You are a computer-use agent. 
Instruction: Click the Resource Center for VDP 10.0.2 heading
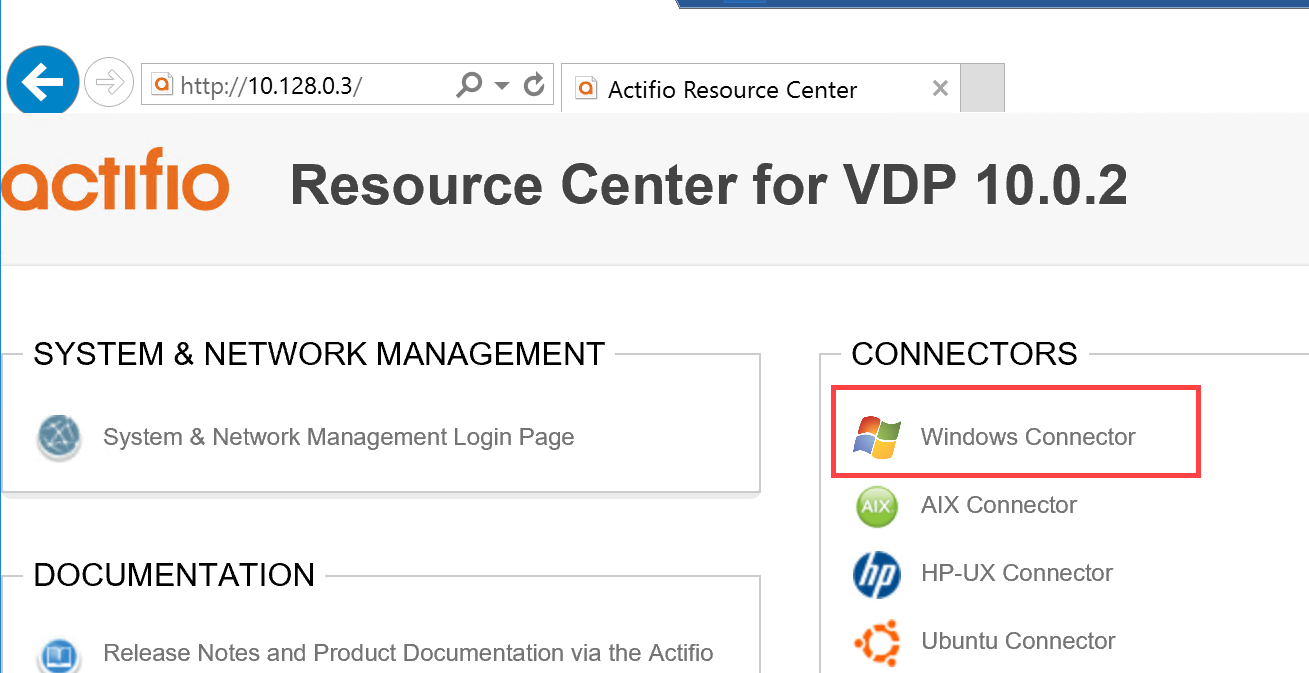coord(708,185)
